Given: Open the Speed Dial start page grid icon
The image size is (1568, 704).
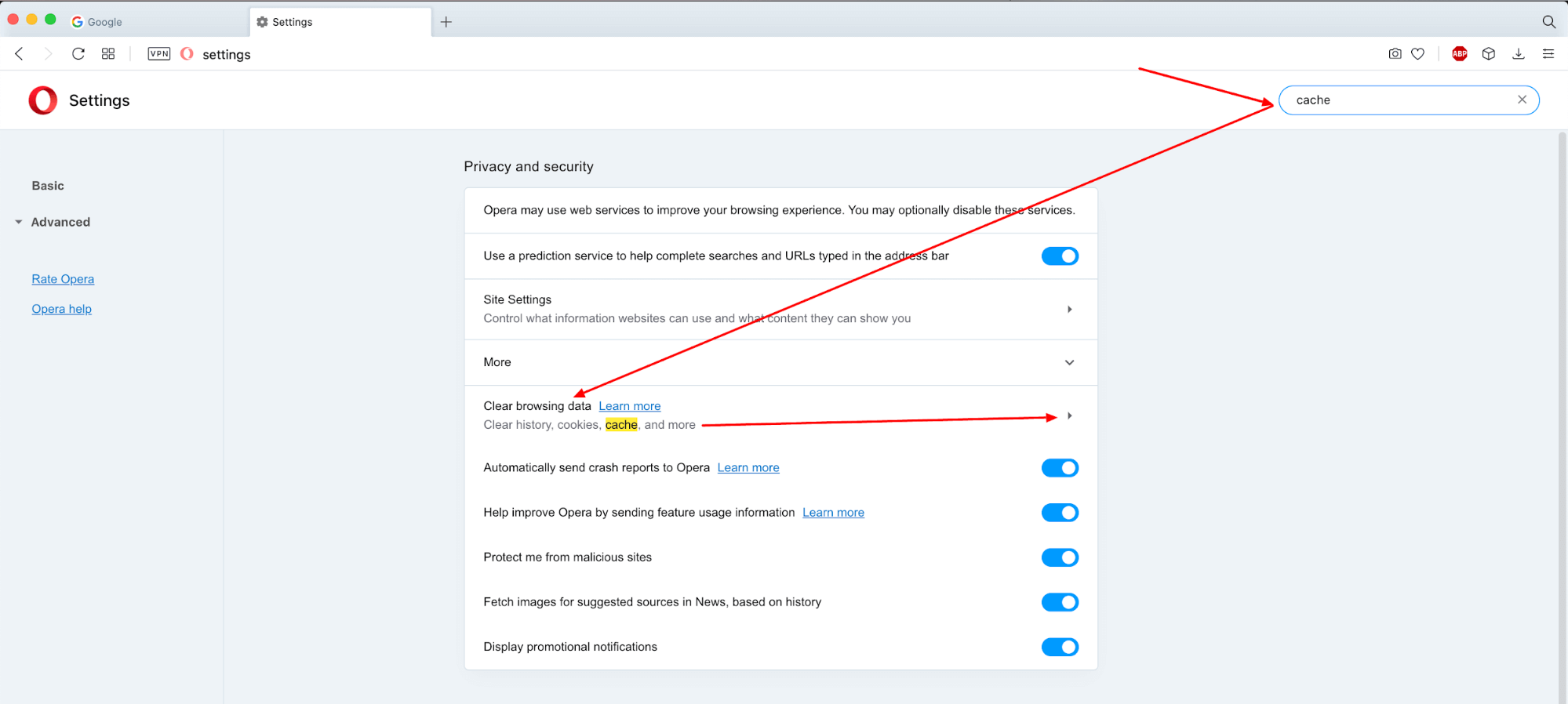Looking at the screenshot, I should pyautogui.click(x=108, y=54).
